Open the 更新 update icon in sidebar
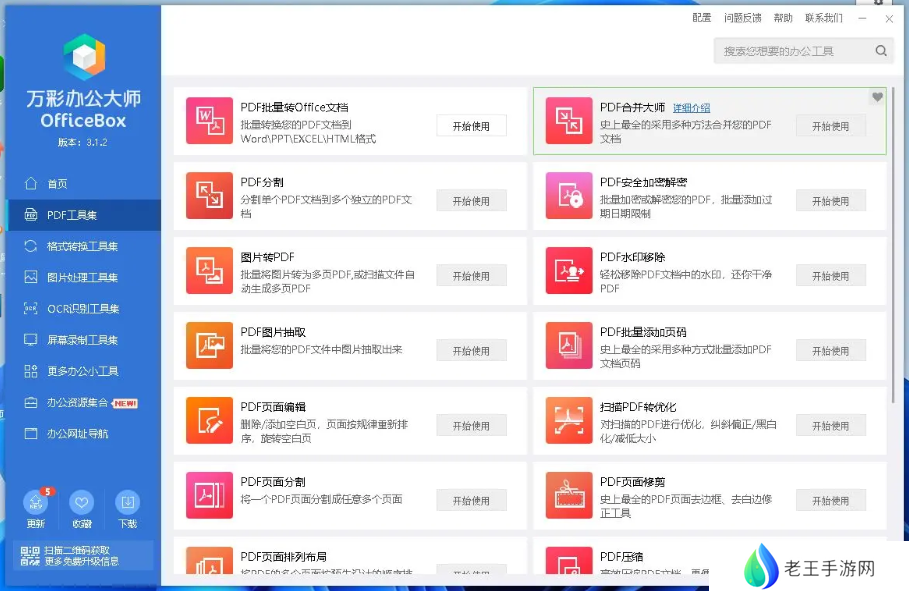The width and height of the screenshot is (909, 591). pyautogui.click(x=36, y=503)
